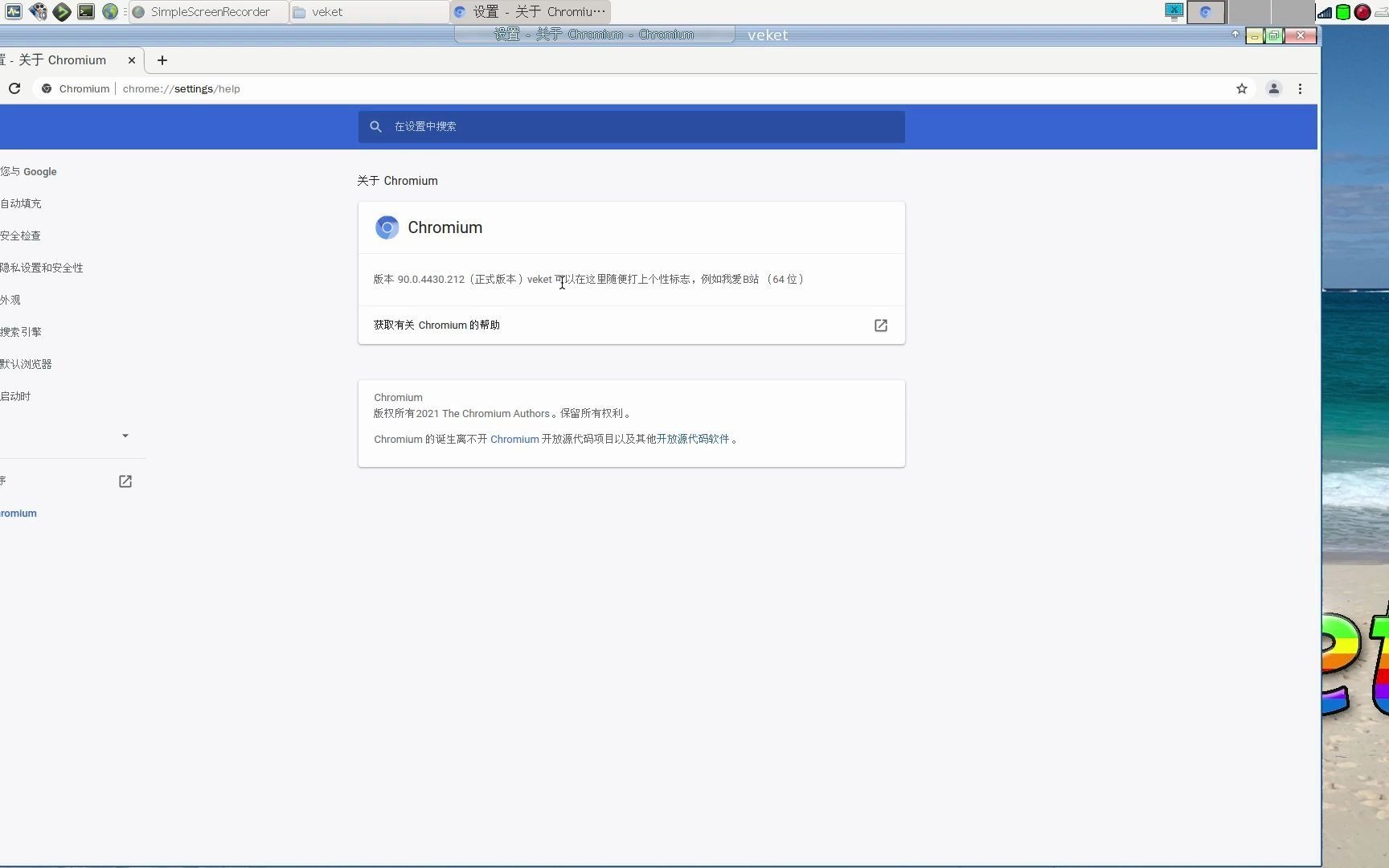
Task: Launch the green play arrow application
Action: click(62, 11)
